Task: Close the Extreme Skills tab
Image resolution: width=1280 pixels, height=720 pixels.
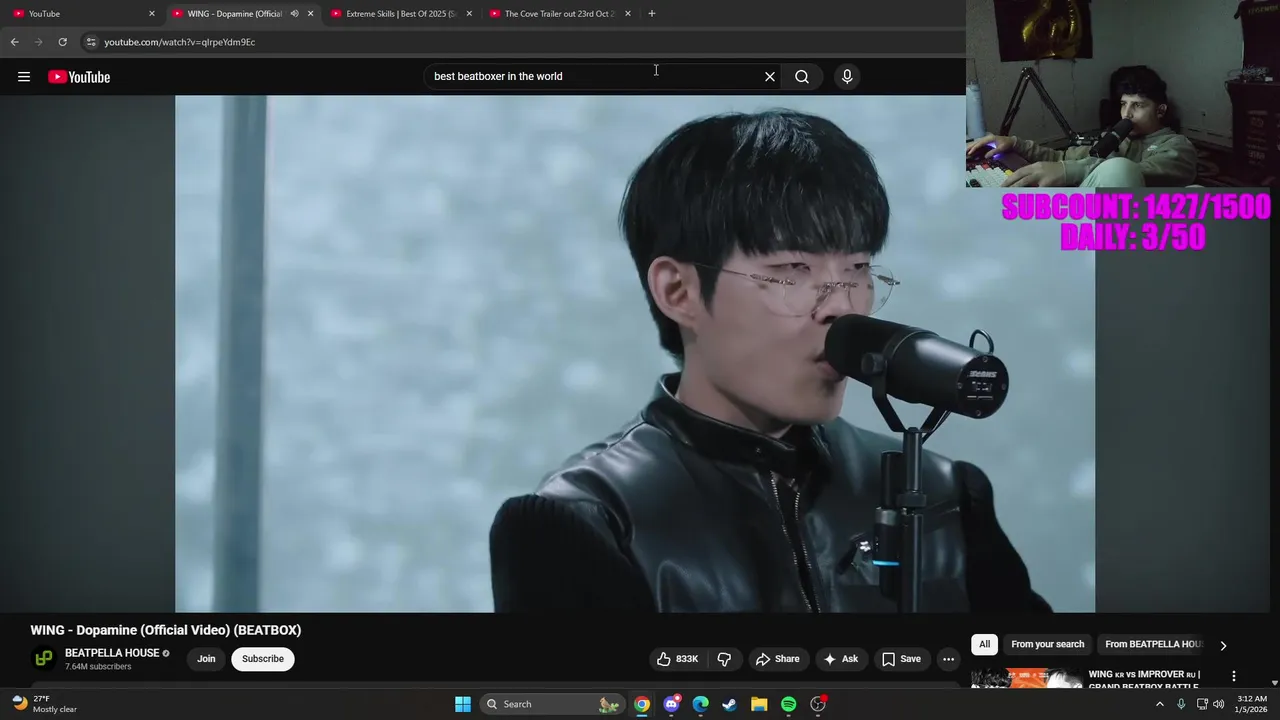Action: pyautogui.click(x=469, y=14)
